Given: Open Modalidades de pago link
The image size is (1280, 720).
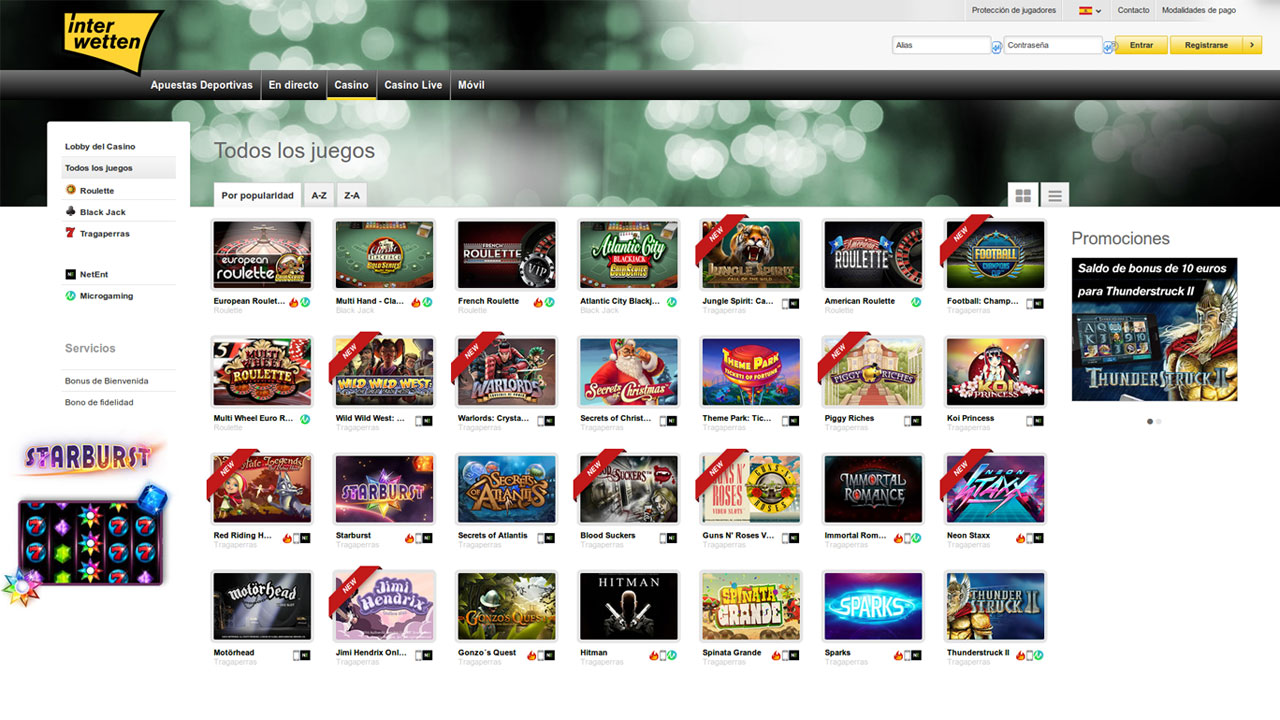Looking at the screenshot, I should coord(1199,10).
